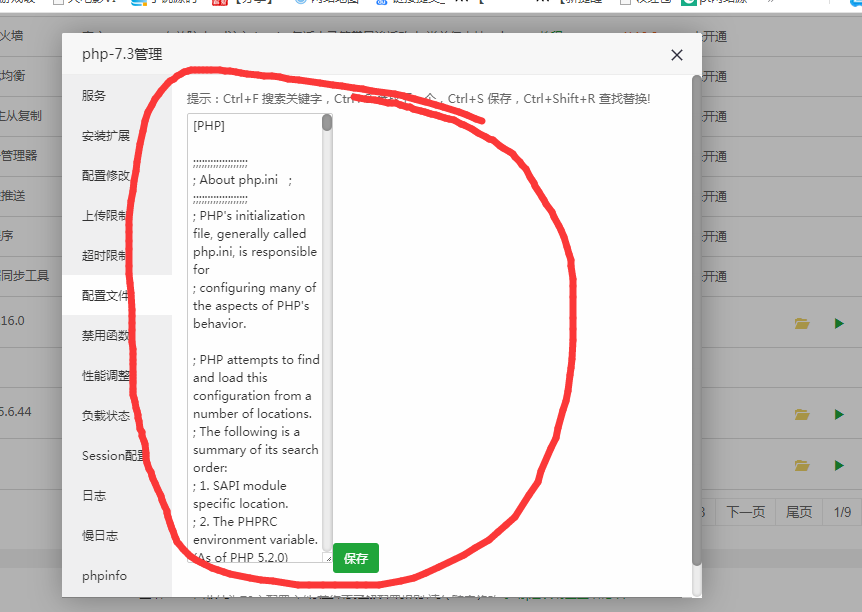Click green start arrow on 5.6.44 row
Screen dimensions: 862x612
coord(839,414)
